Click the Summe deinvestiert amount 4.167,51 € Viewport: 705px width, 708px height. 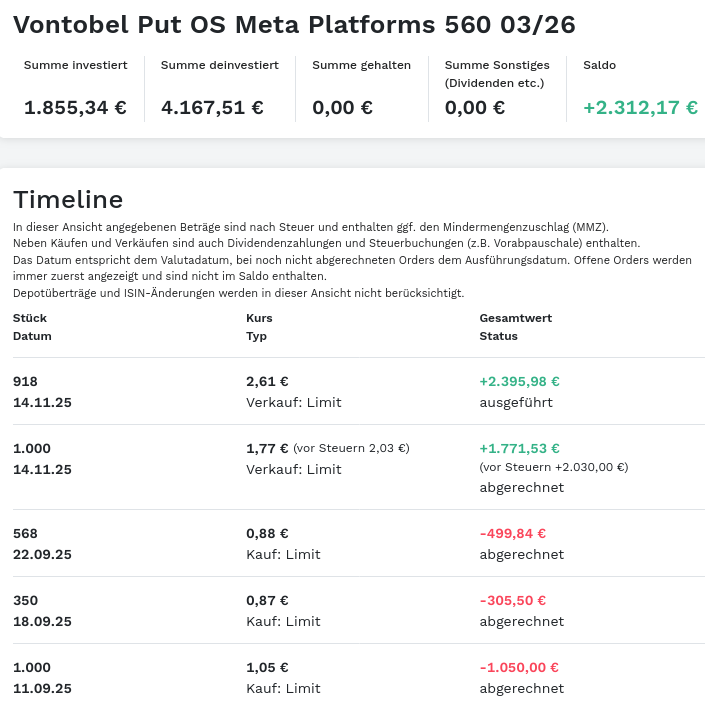(x=212, y=107)
